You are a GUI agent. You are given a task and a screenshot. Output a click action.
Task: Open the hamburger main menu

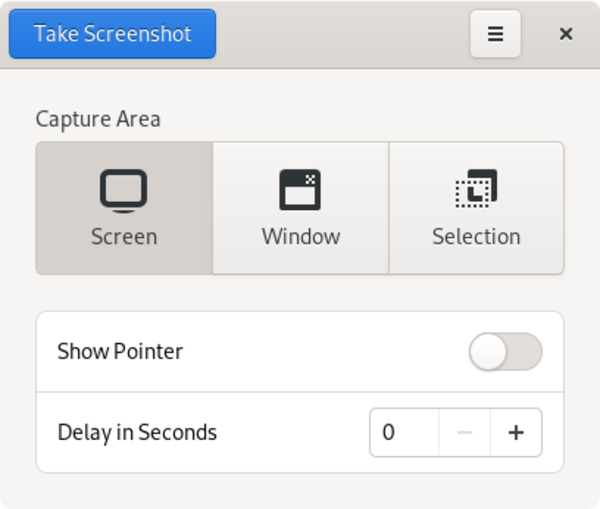pyautogui.click(x=495, y=34)
